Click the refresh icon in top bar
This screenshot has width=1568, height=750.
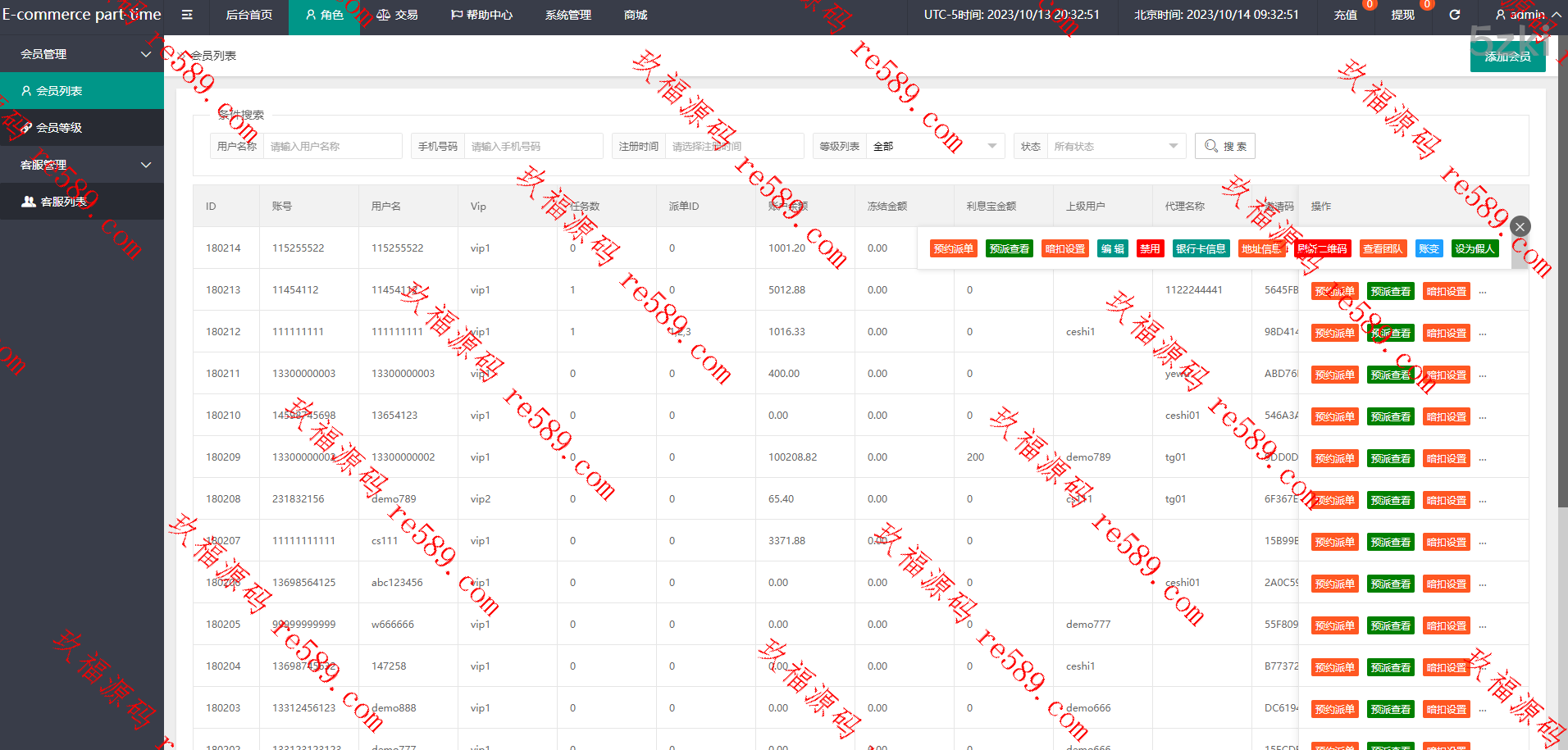(1454, 15)
